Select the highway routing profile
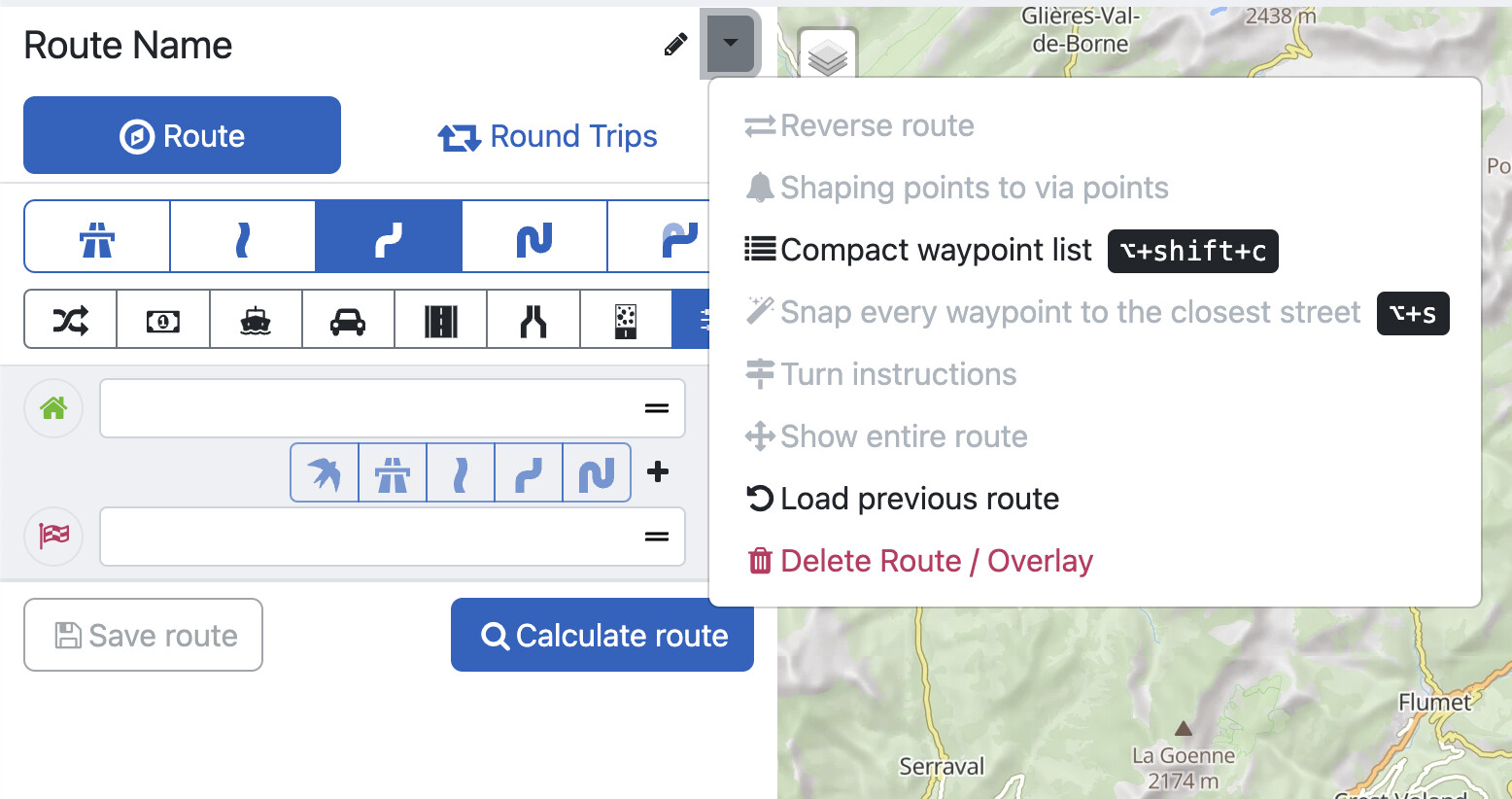1512x799 pixels. (x=97, y=237)
